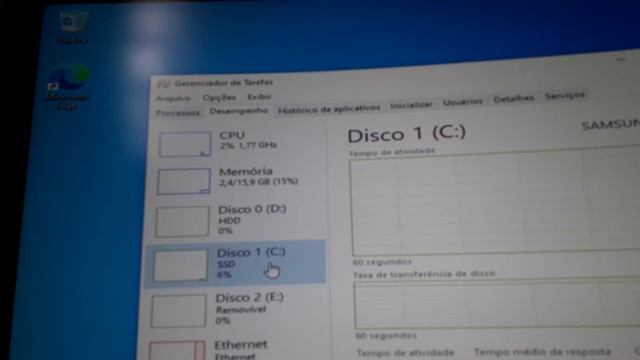Click the Task Manager title bar icon
640x360 pixels.
pyautogui.click(x=164, y=84)
